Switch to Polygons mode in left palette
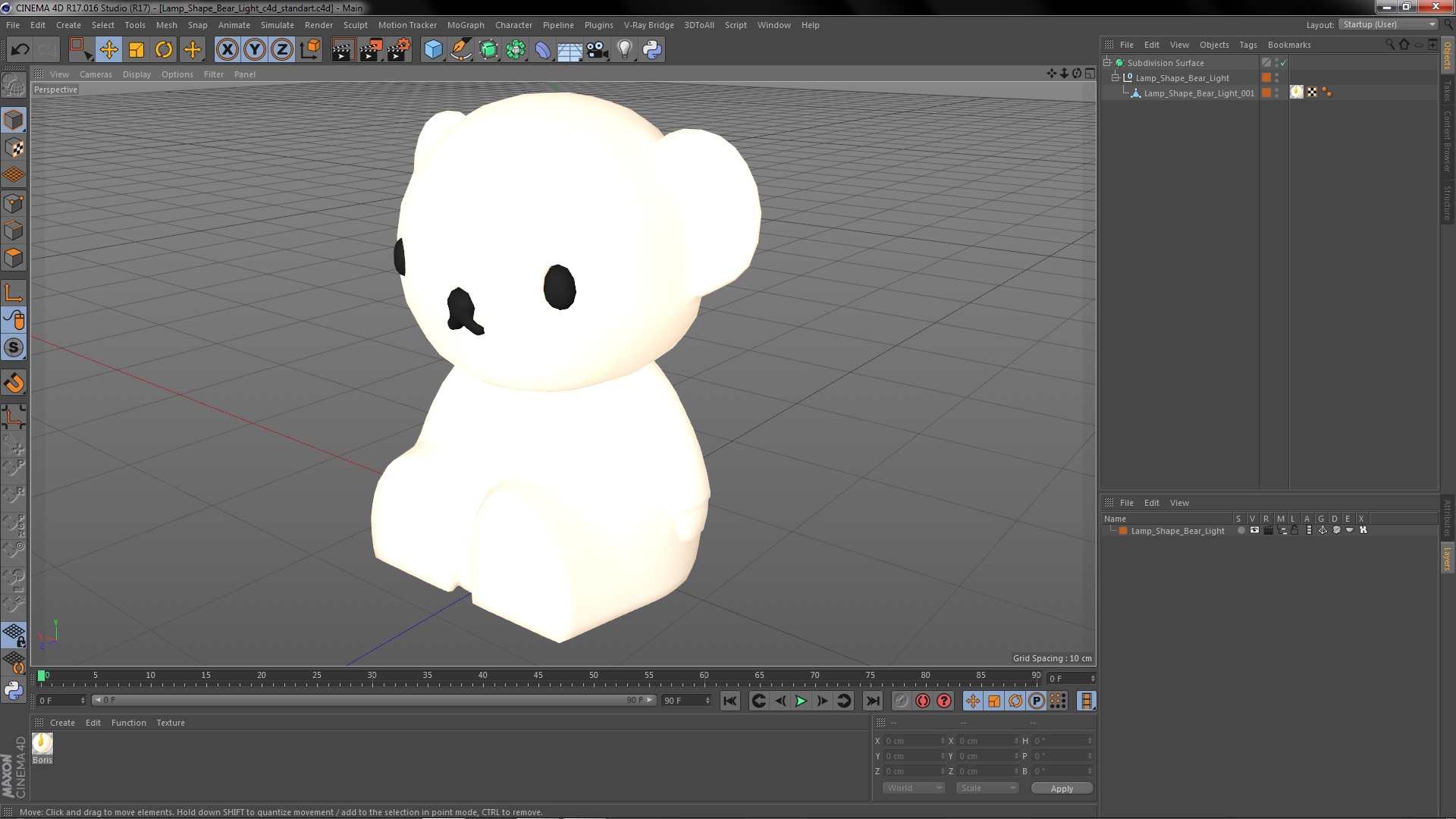 (x=14, y=258)
